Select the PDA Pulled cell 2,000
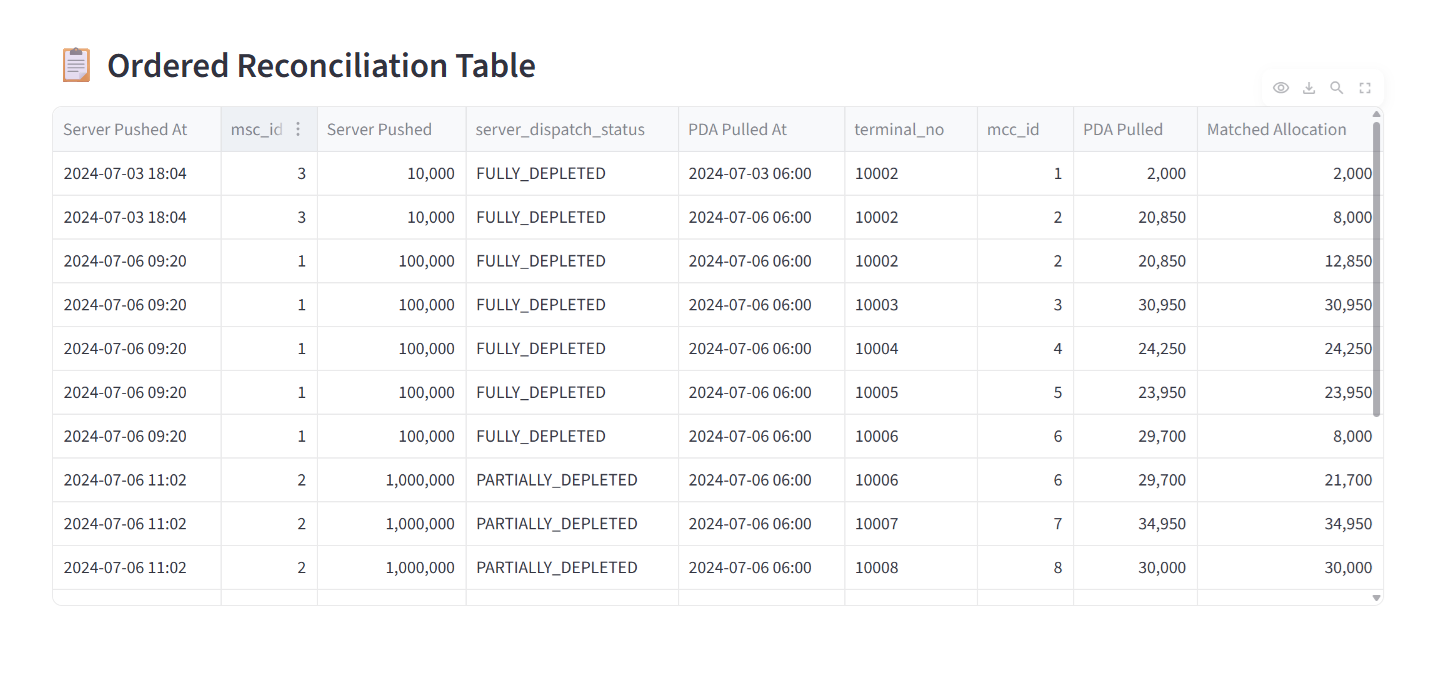 (1135, 173)
